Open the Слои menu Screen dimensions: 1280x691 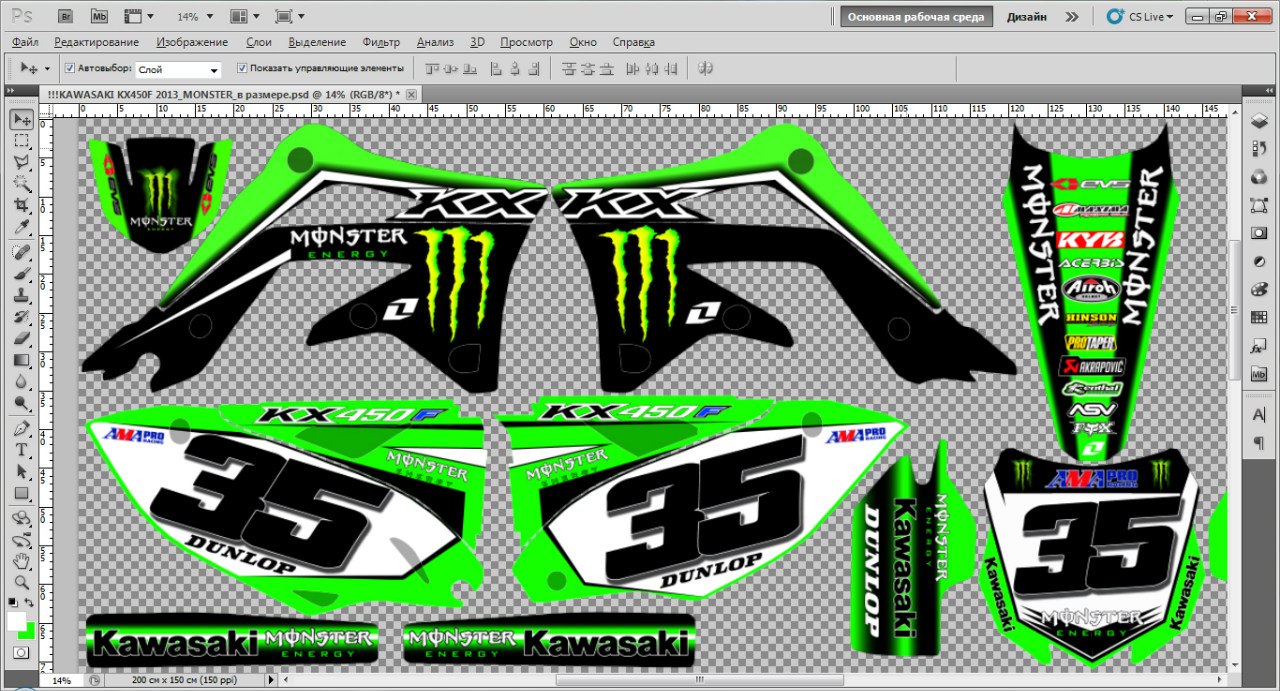[x=258, y=42]
